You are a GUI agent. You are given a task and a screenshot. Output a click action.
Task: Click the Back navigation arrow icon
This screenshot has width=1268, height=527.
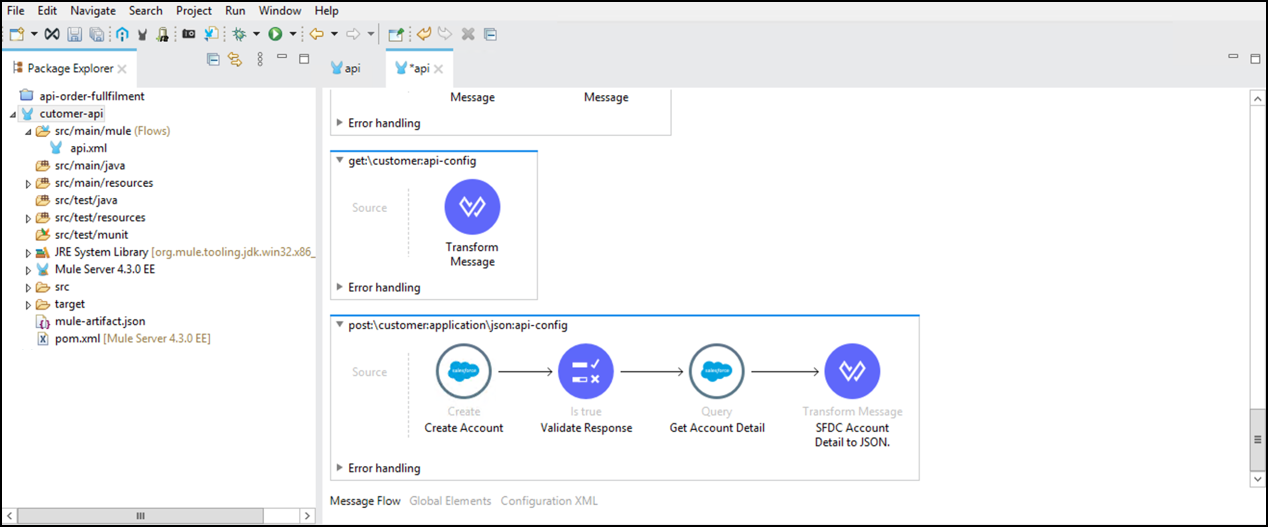(317, 34)
